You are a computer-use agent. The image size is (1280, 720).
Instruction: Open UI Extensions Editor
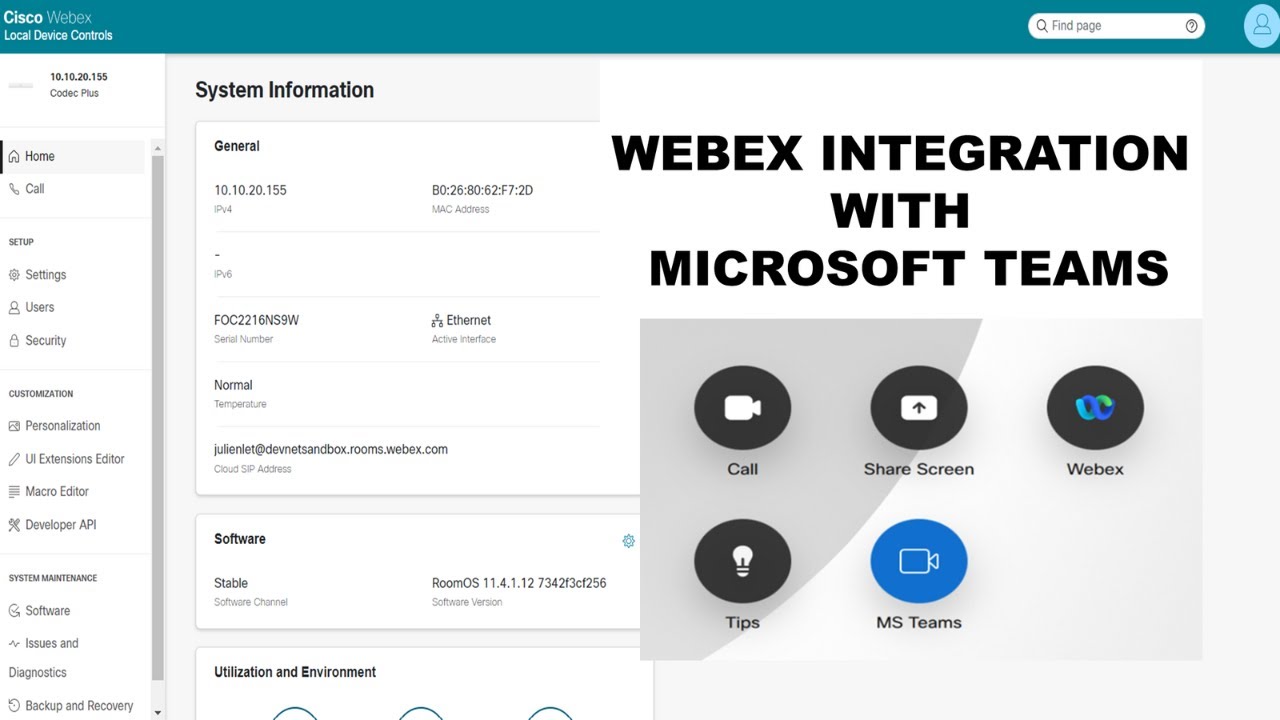pos(73,459)
